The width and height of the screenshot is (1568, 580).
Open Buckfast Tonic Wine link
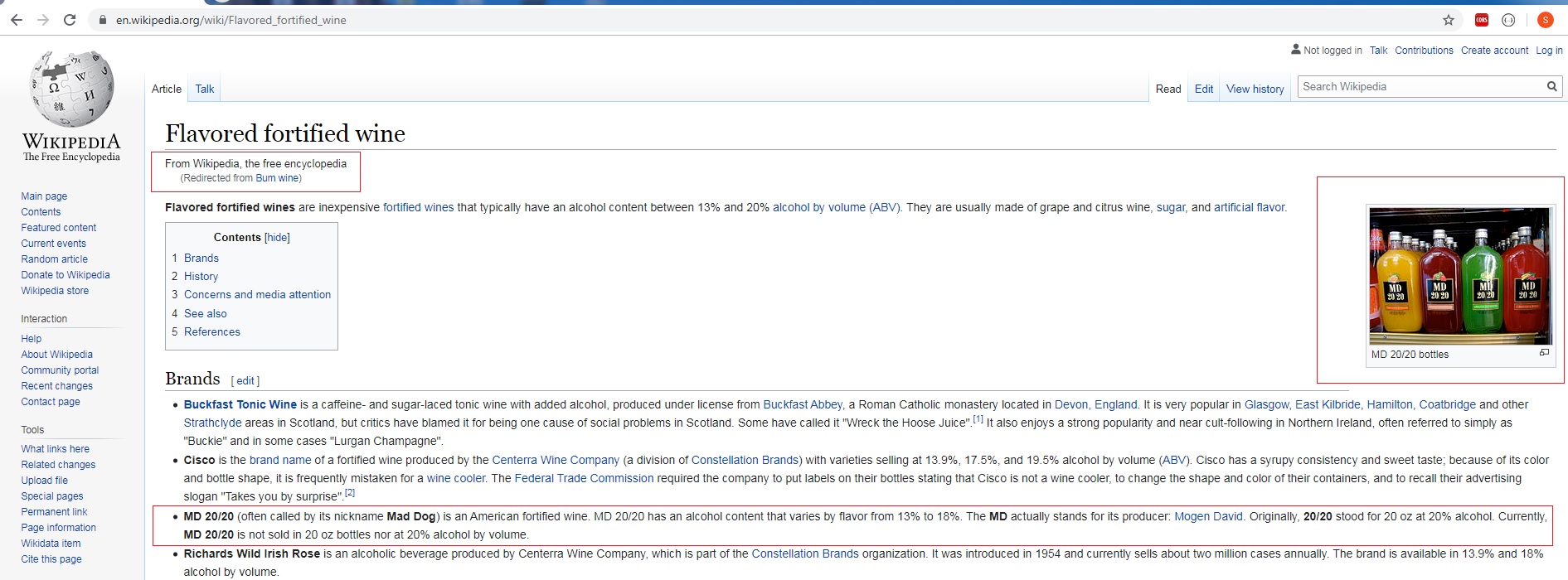[x=240, y=404]
